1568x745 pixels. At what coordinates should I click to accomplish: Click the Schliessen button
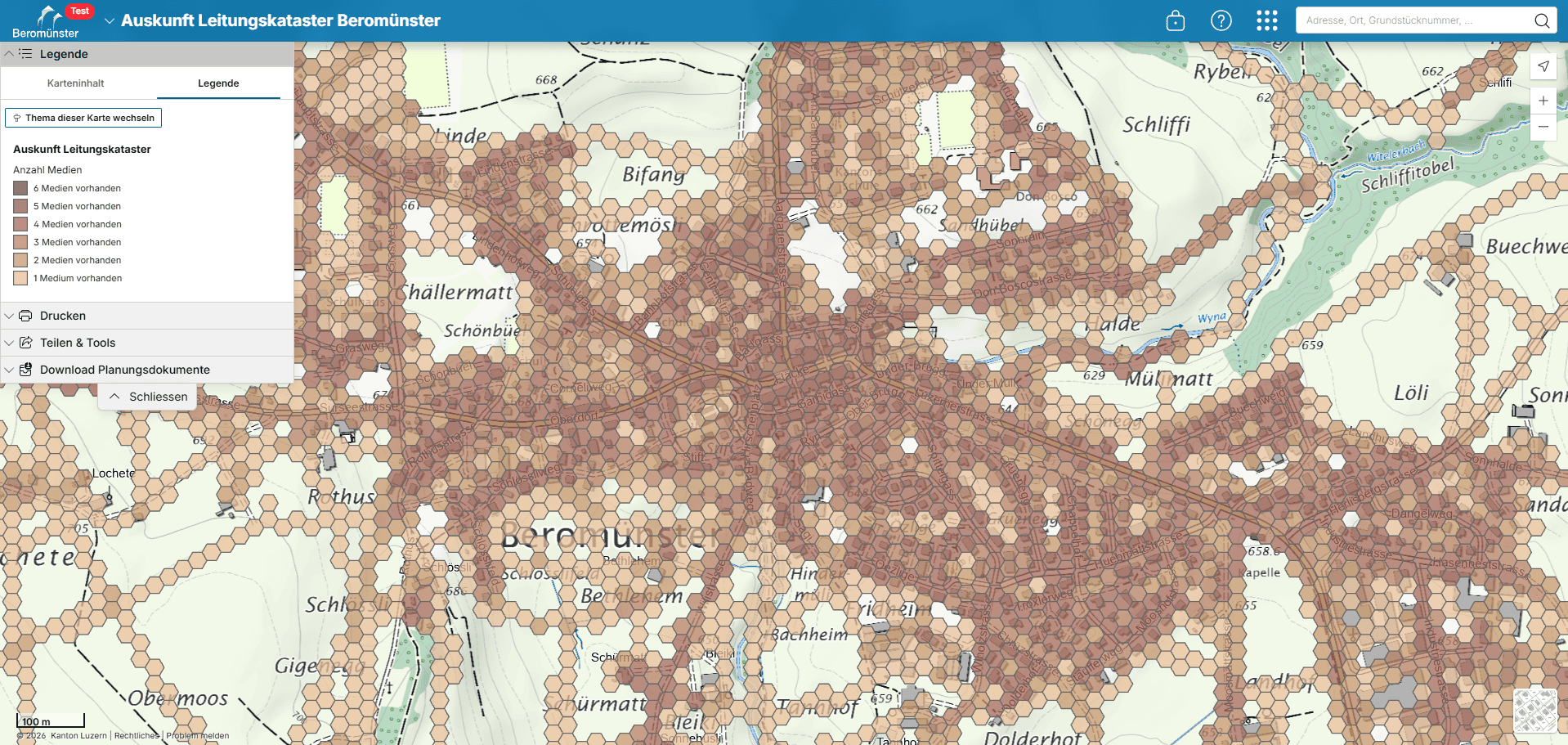(148, 397)
